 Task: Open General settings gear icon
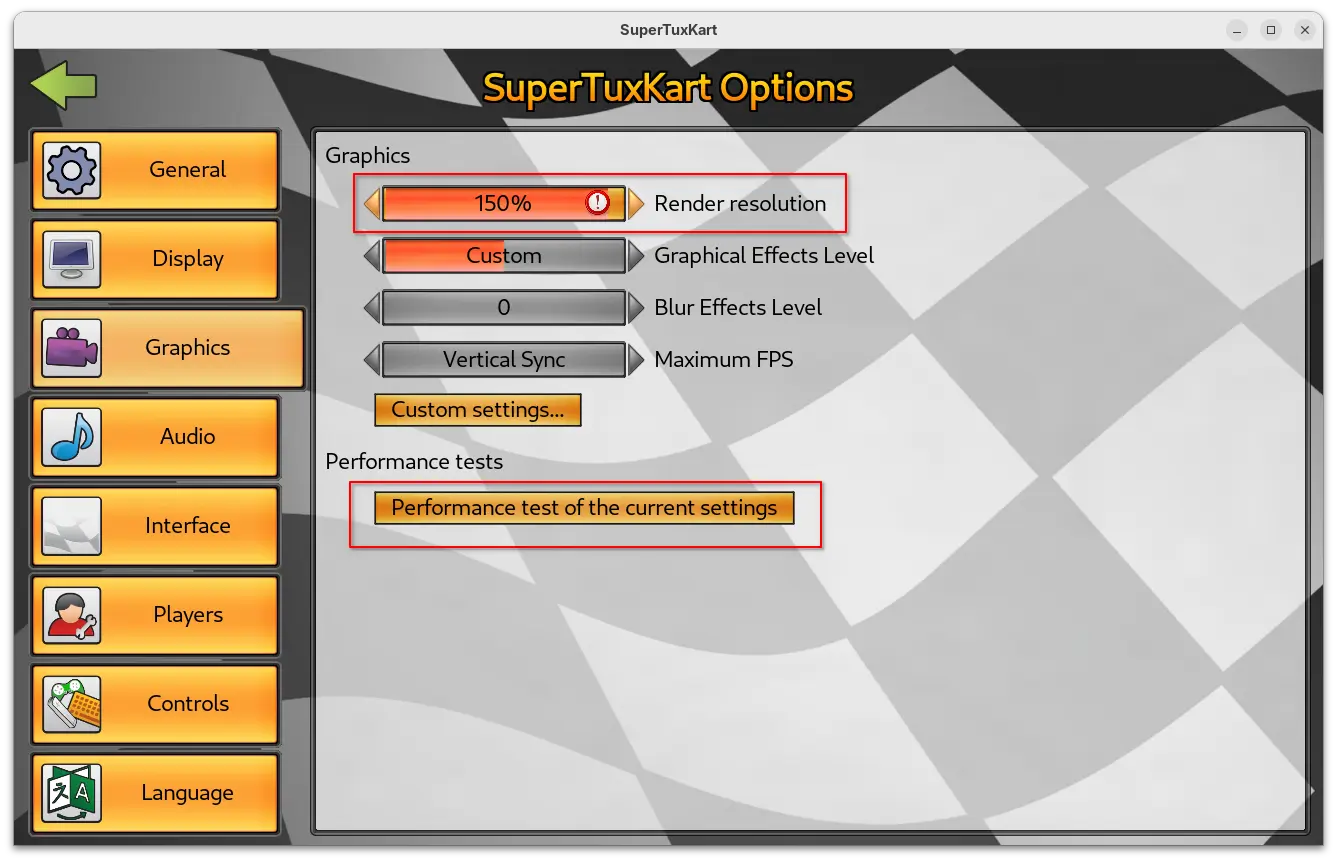tap(71, 170)
